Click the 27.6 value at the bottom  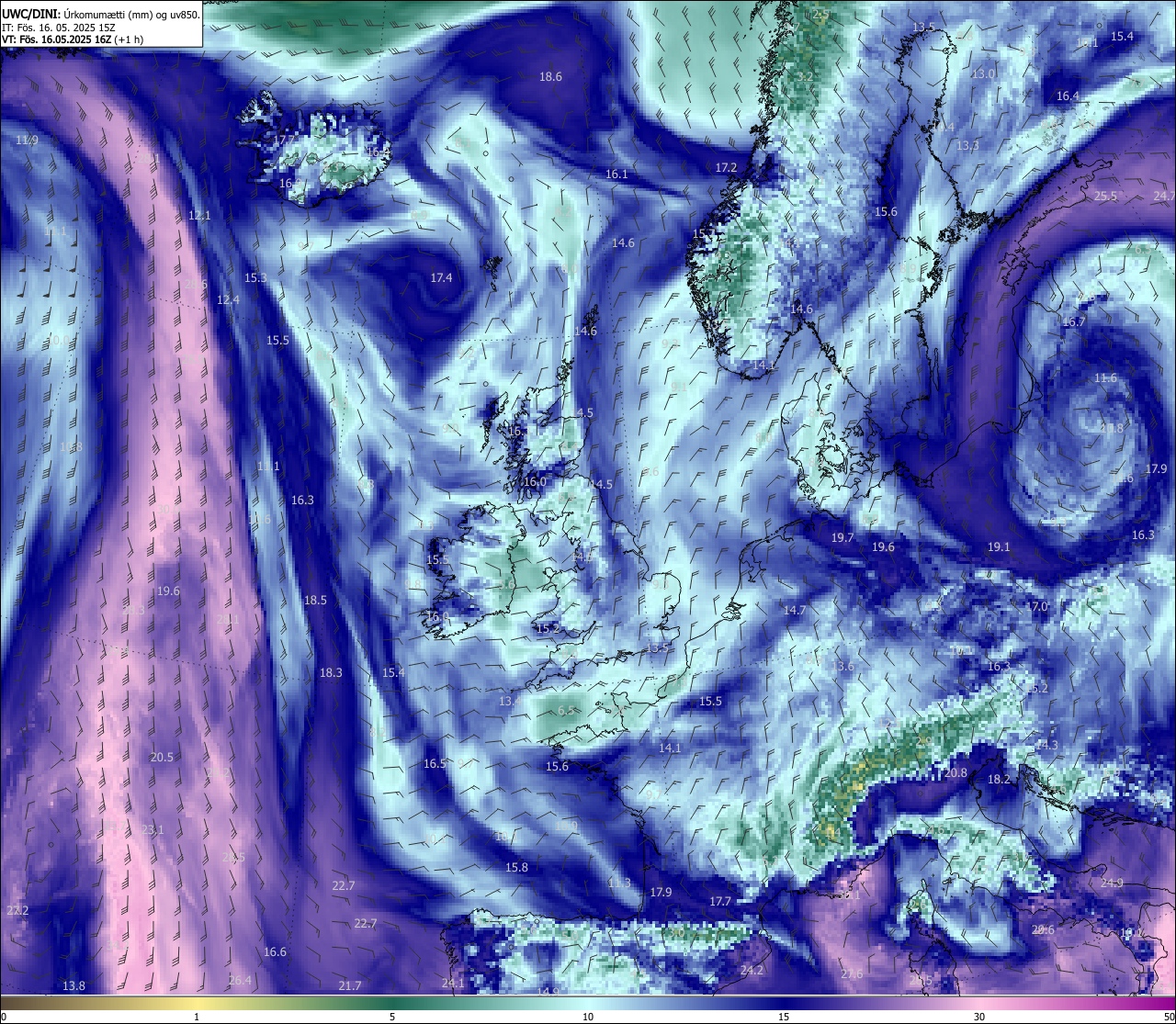click(852, 973)
